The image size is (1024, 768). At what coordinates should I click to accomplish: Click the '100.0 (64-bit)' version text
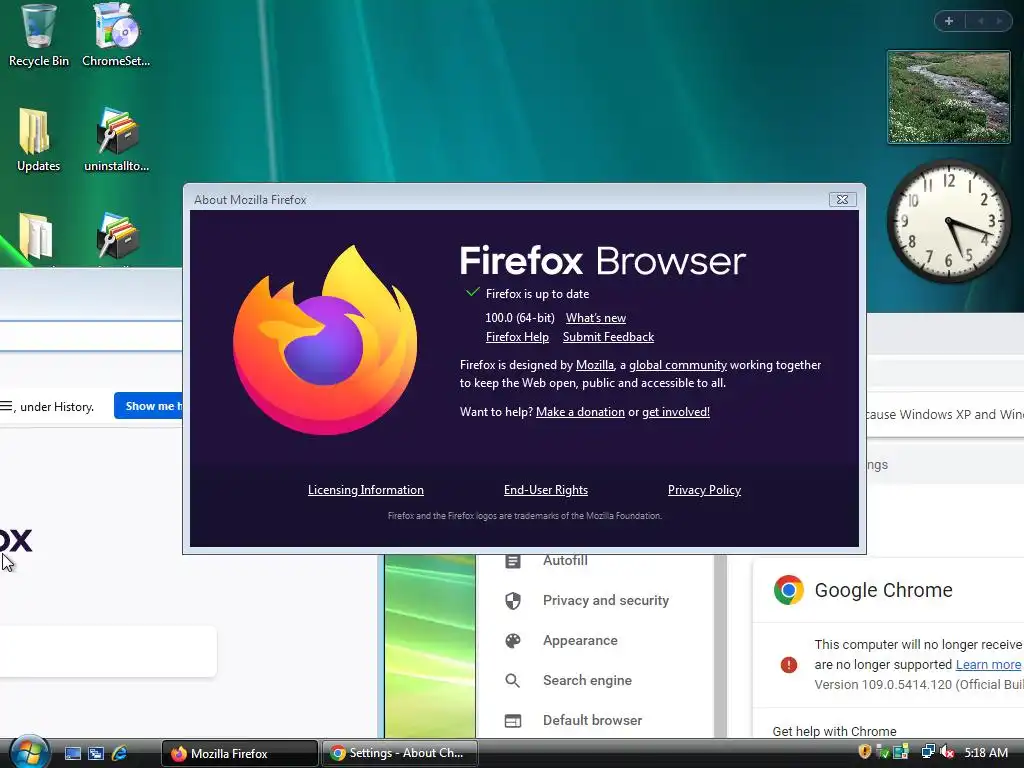click(x=520, y=318)
